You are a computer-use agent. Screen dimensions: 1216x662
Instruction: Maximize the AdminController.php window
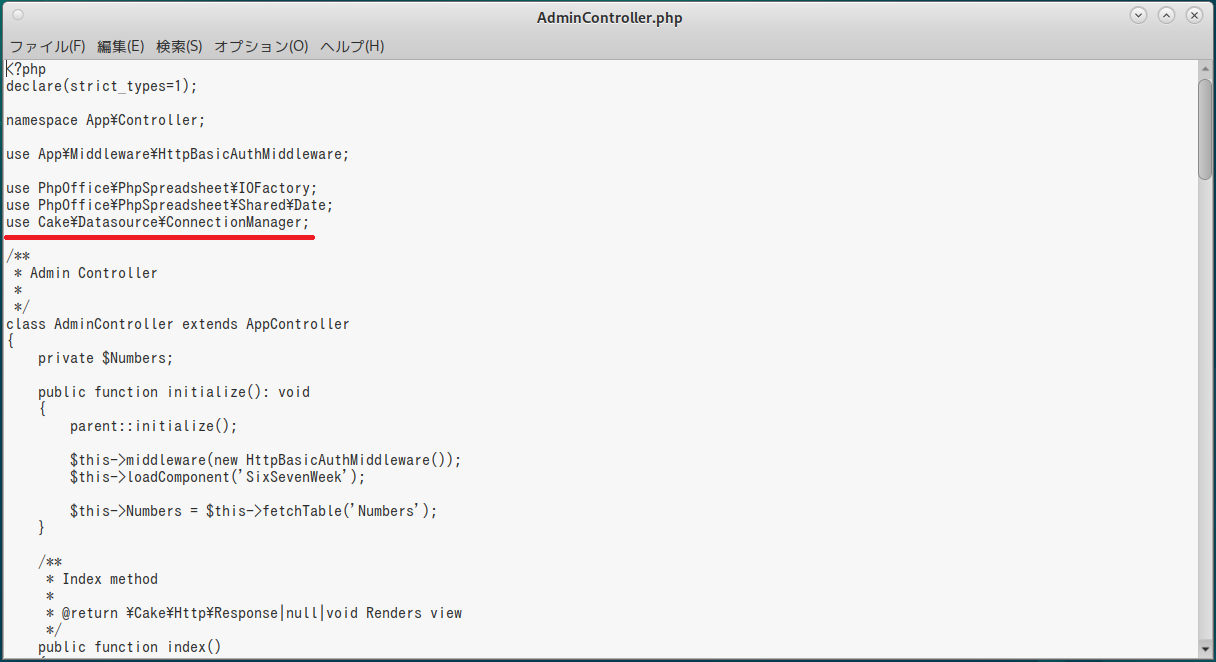[1166, 16]
